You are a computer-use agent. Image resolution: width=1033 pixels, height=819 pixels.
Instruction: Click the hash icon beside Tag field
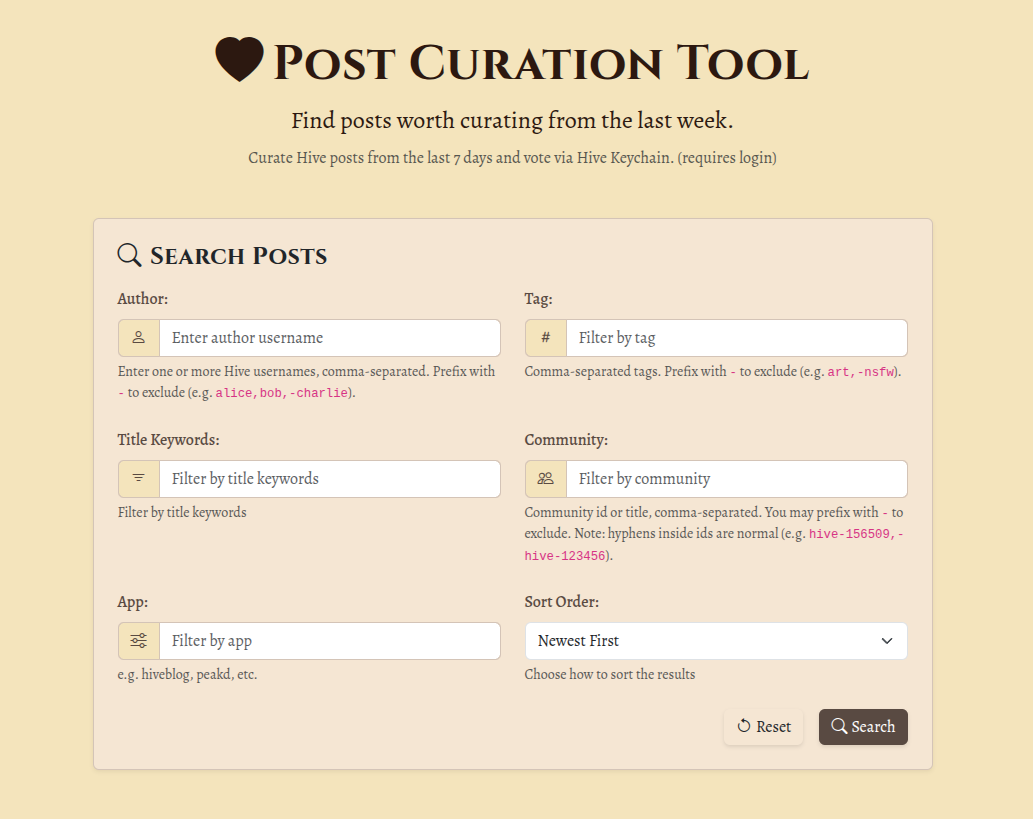click(545, 337)
